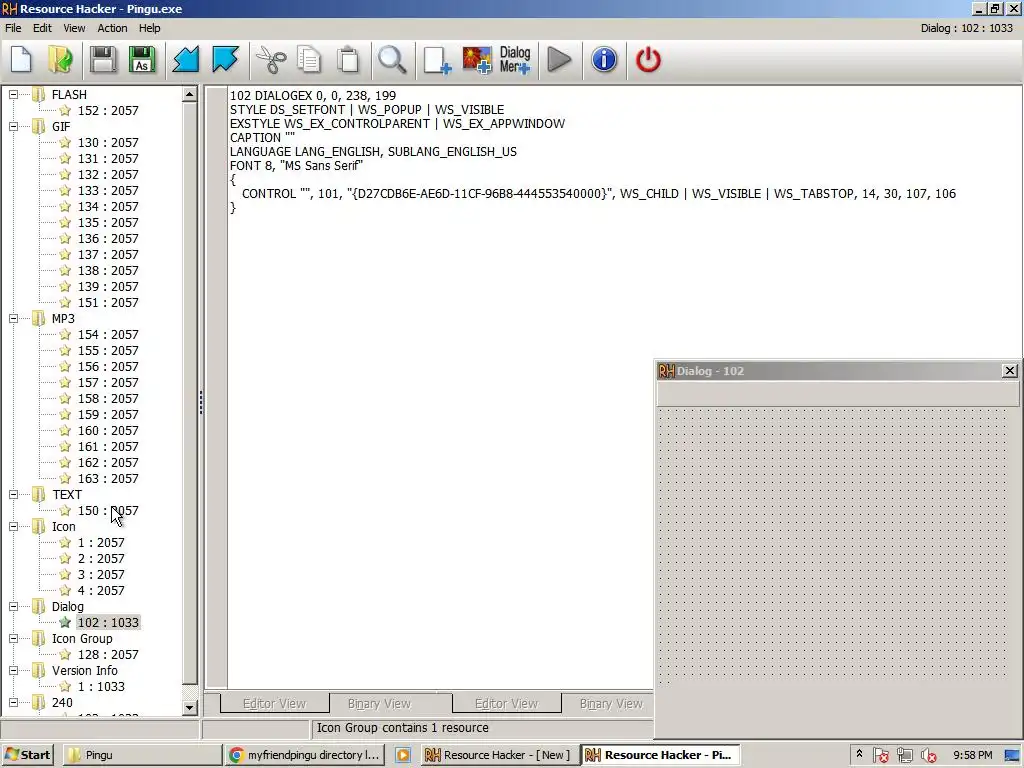
Task: Click the Paste clipboard icon
Action: click(348, 59)
